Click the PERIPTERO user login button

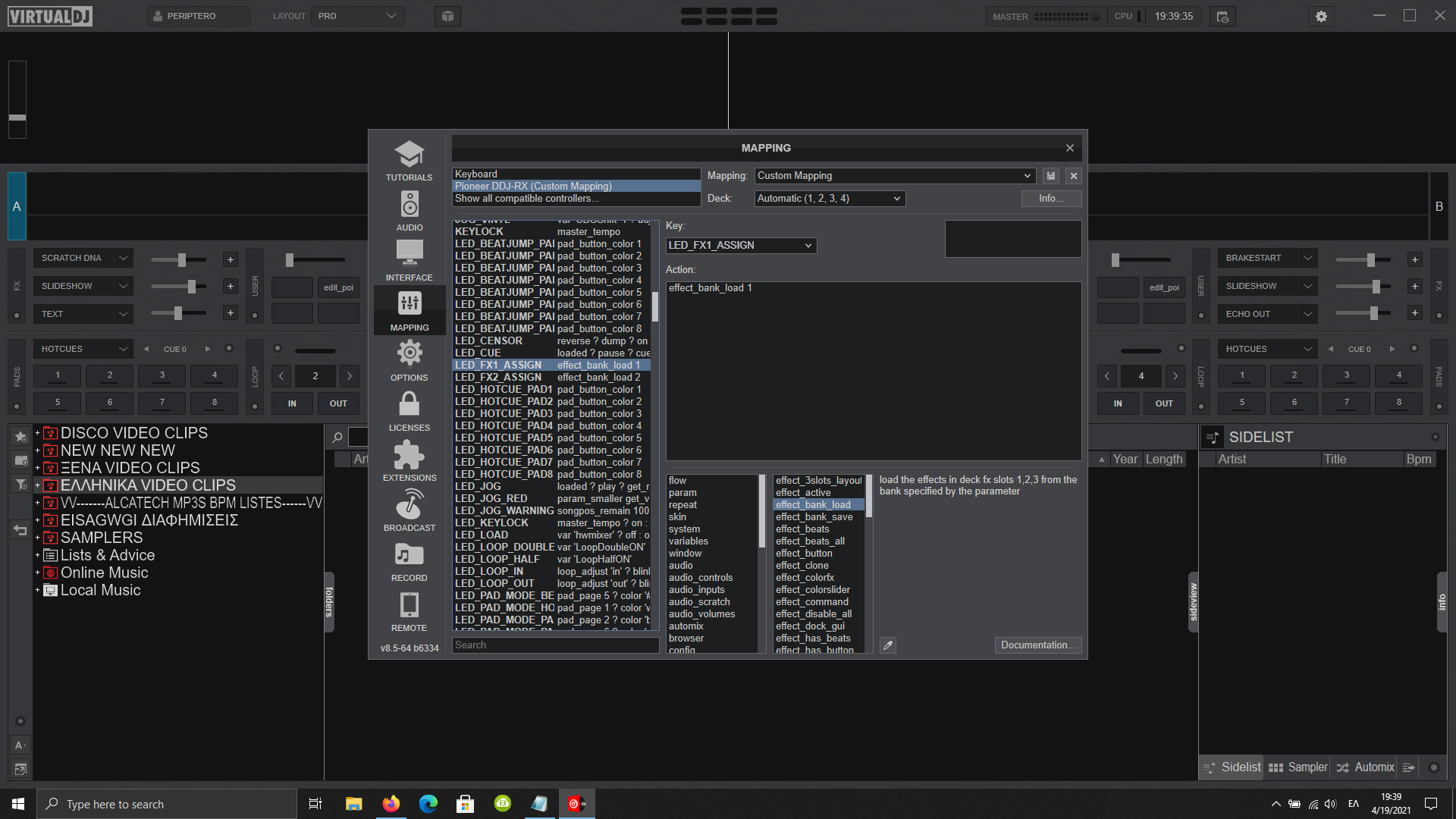tap(199, 16)
